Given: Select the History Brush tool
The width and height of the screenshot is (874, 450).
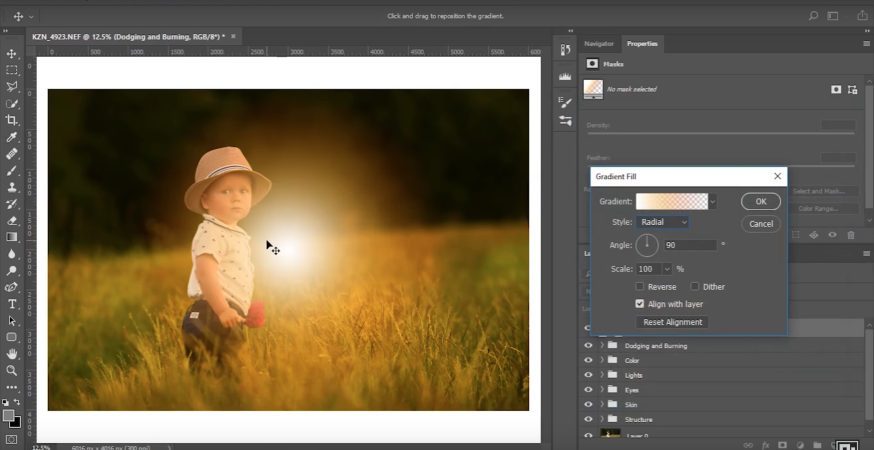Looking at the screenshot, I should pos(11,204).
